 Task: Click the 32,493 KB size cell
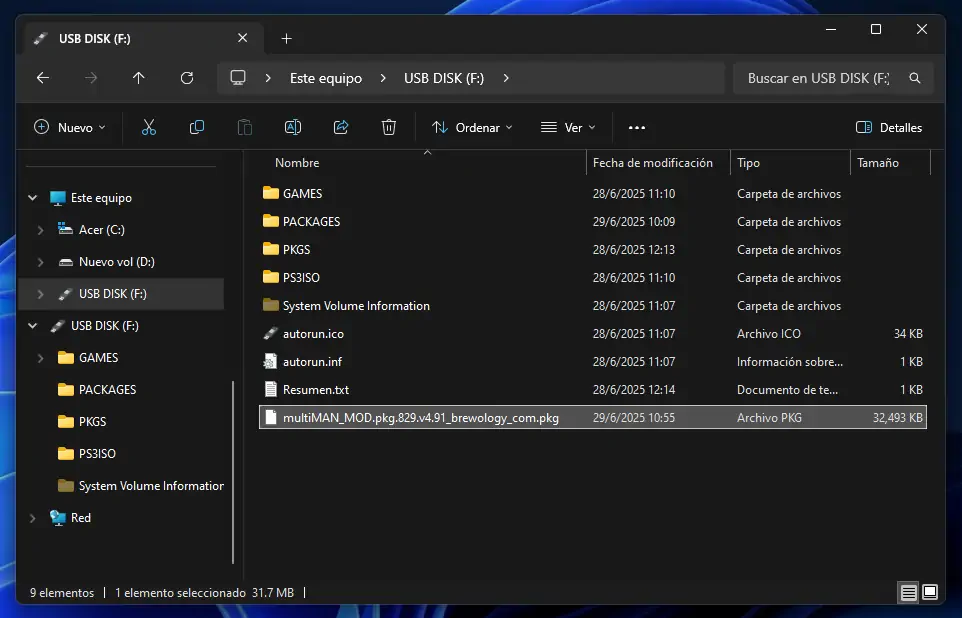(x=898, y=417)
